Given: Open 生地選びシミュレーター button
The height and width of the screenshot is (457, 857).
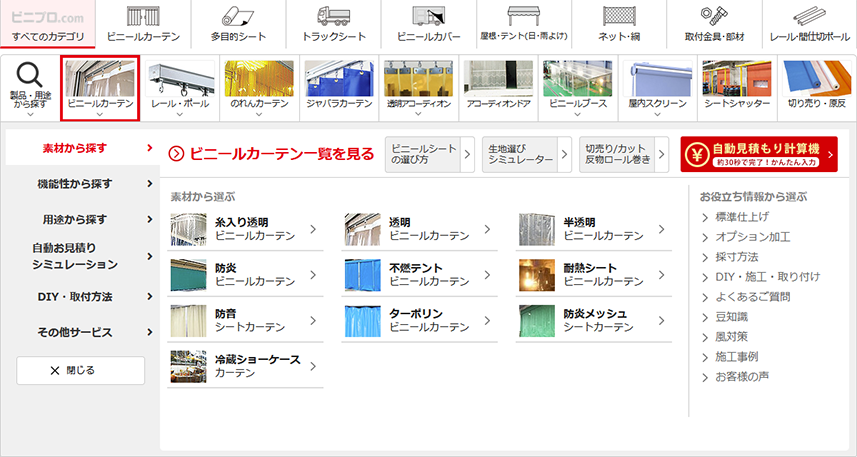Looking at the screenshot, I should coord(526,155).
